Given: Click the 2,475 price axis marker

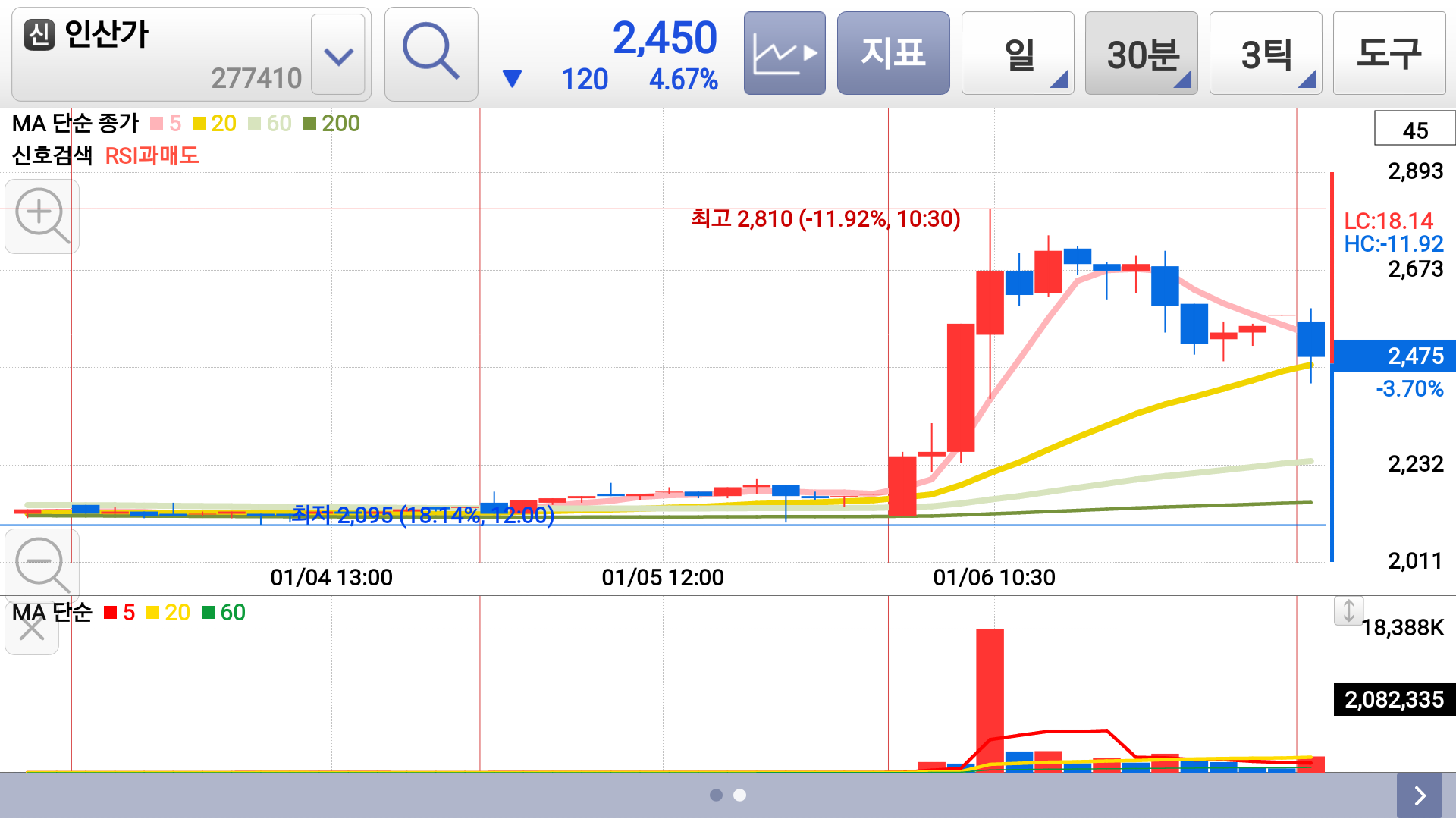Looking at the screenshot, I should click(1394, 356).
